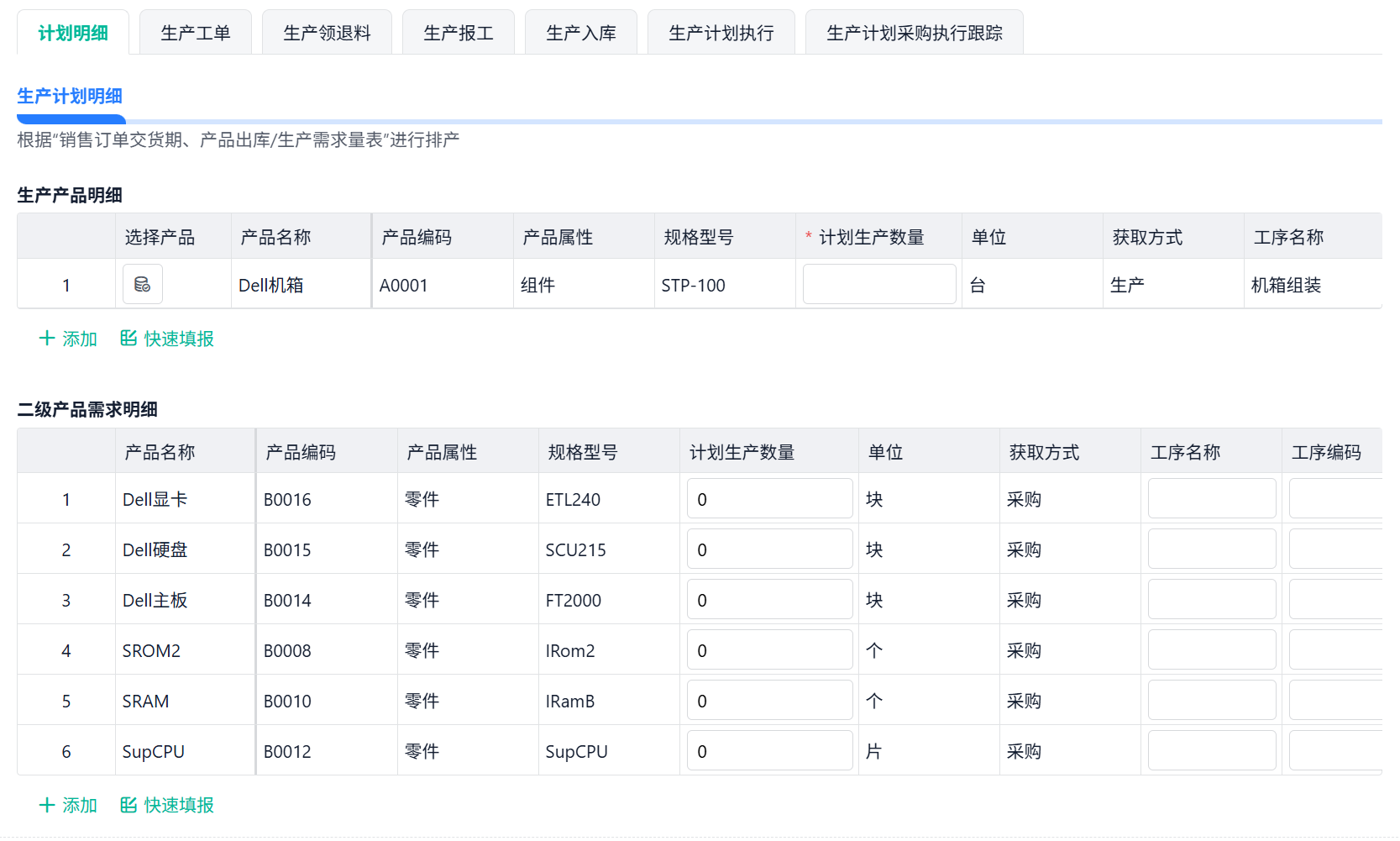
Task: Open product selector icon for Dell机箱 row
Action: [x=143, y=284]
